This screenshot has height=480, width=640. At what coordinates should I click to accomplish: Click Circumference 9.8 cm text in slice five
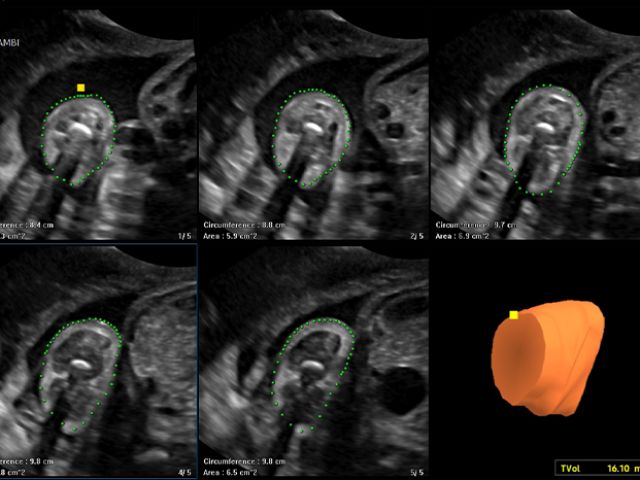tap(244, 461)
